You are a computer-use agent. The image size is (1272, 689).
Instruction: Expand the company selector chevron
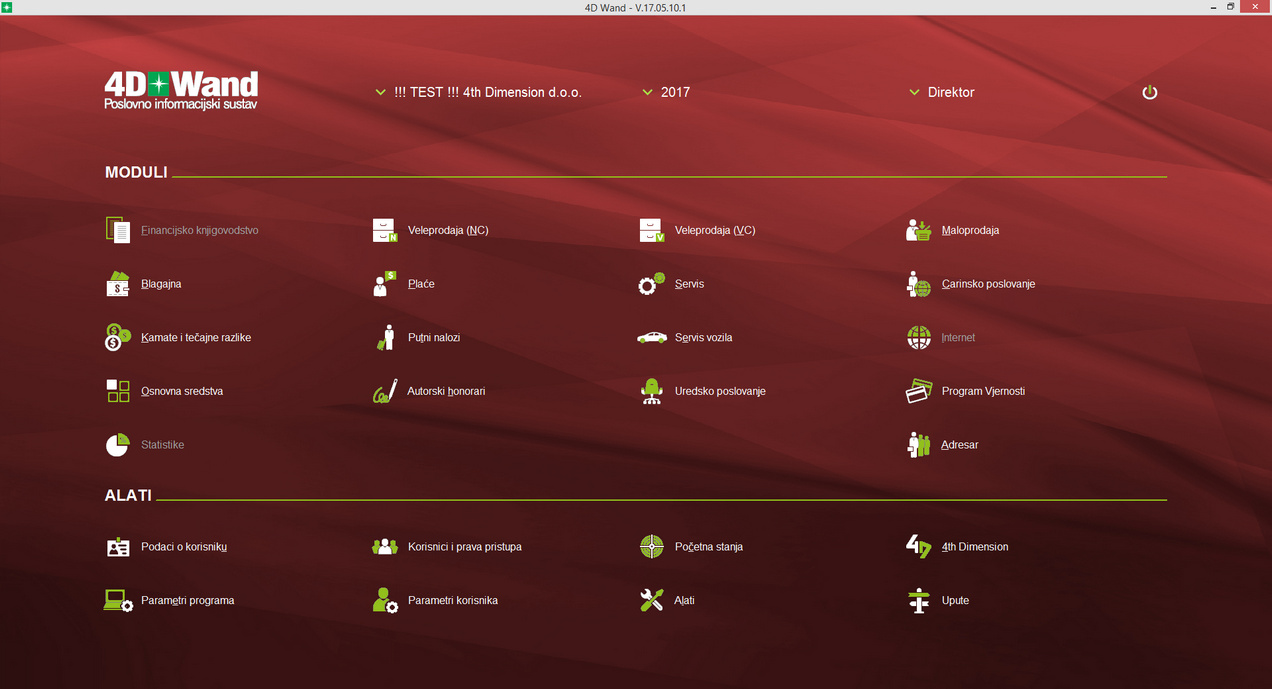coord(380,92)
